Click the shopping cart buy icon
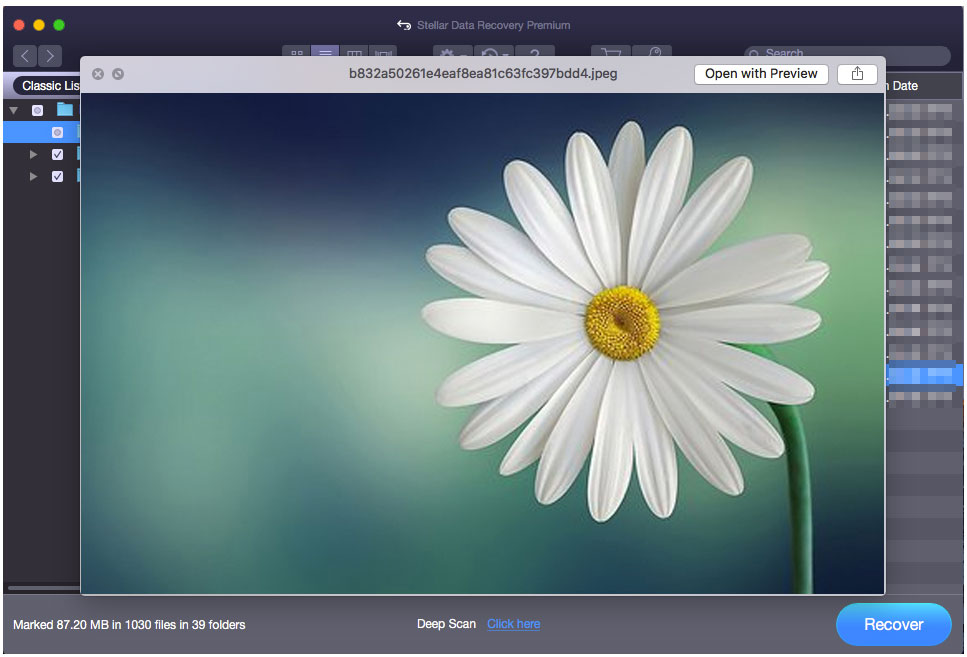 tap(611, 52)
